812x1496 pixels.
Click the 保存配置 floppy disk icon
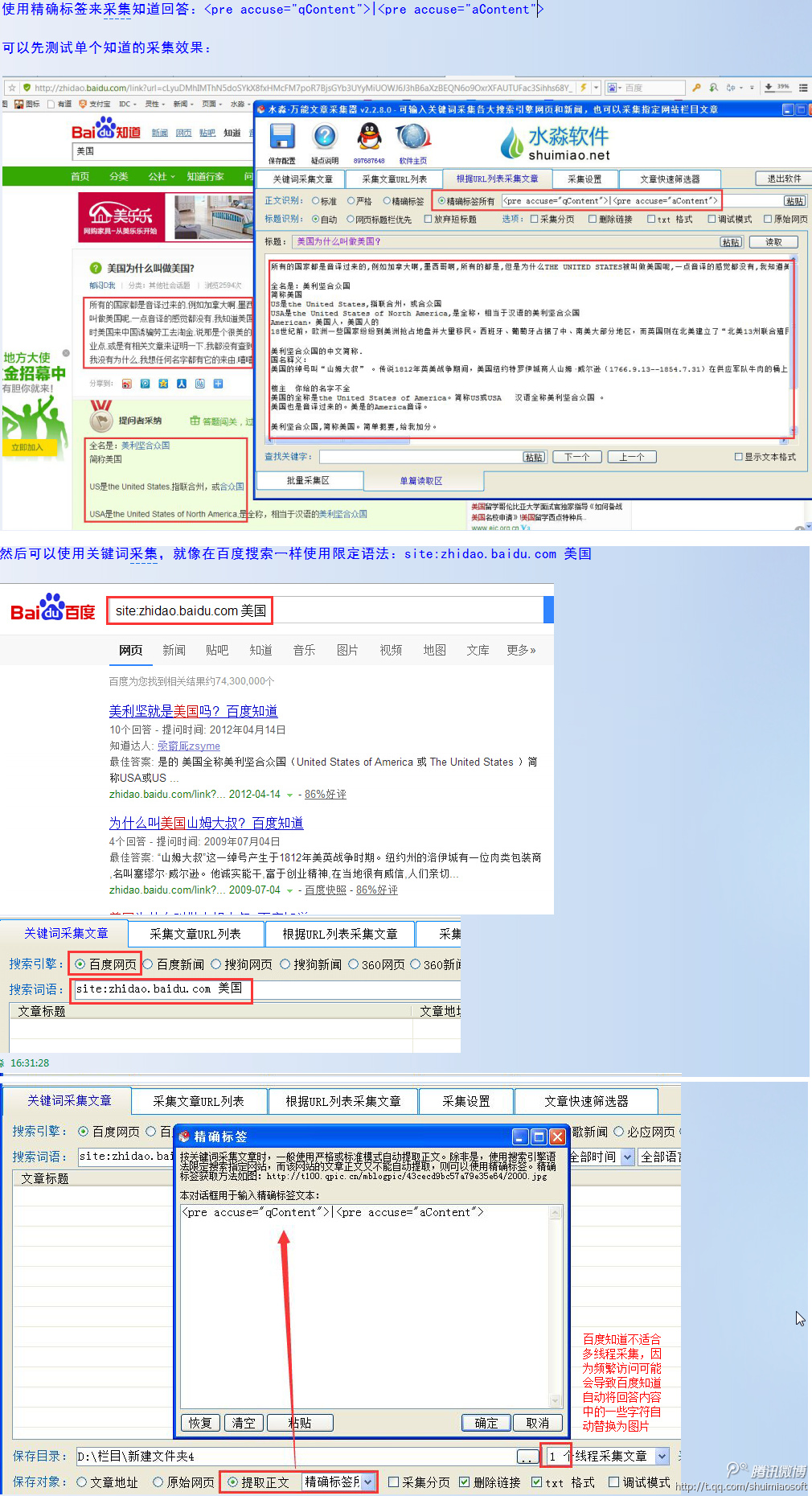click(282, 138)
